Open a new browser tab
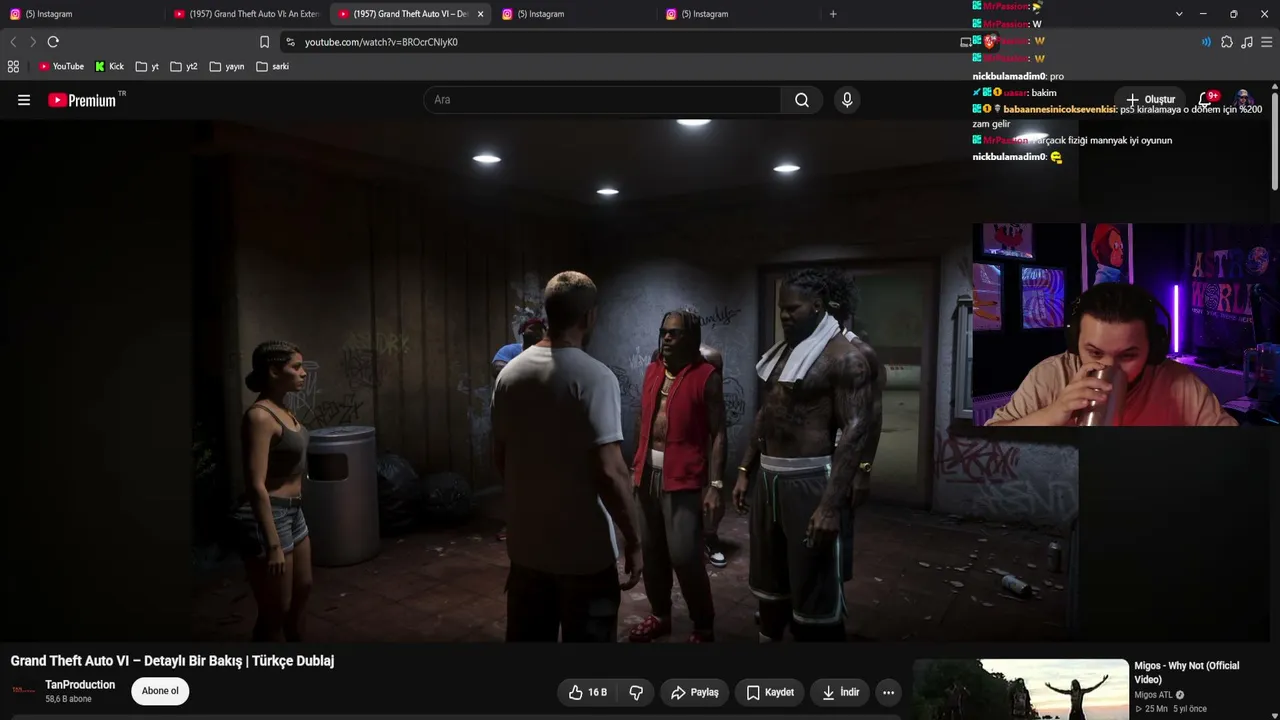 833,14
